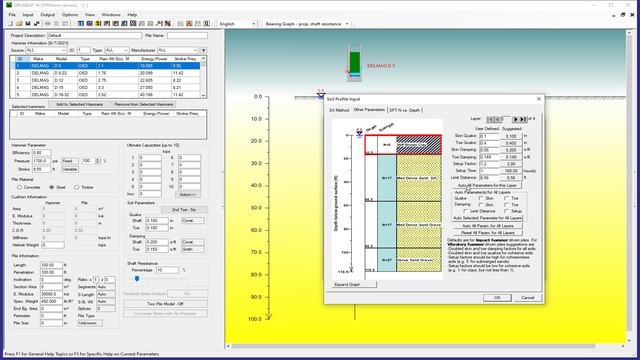640x360 pixels.
Task: Open the Options menu
Action: click(70, 15)
